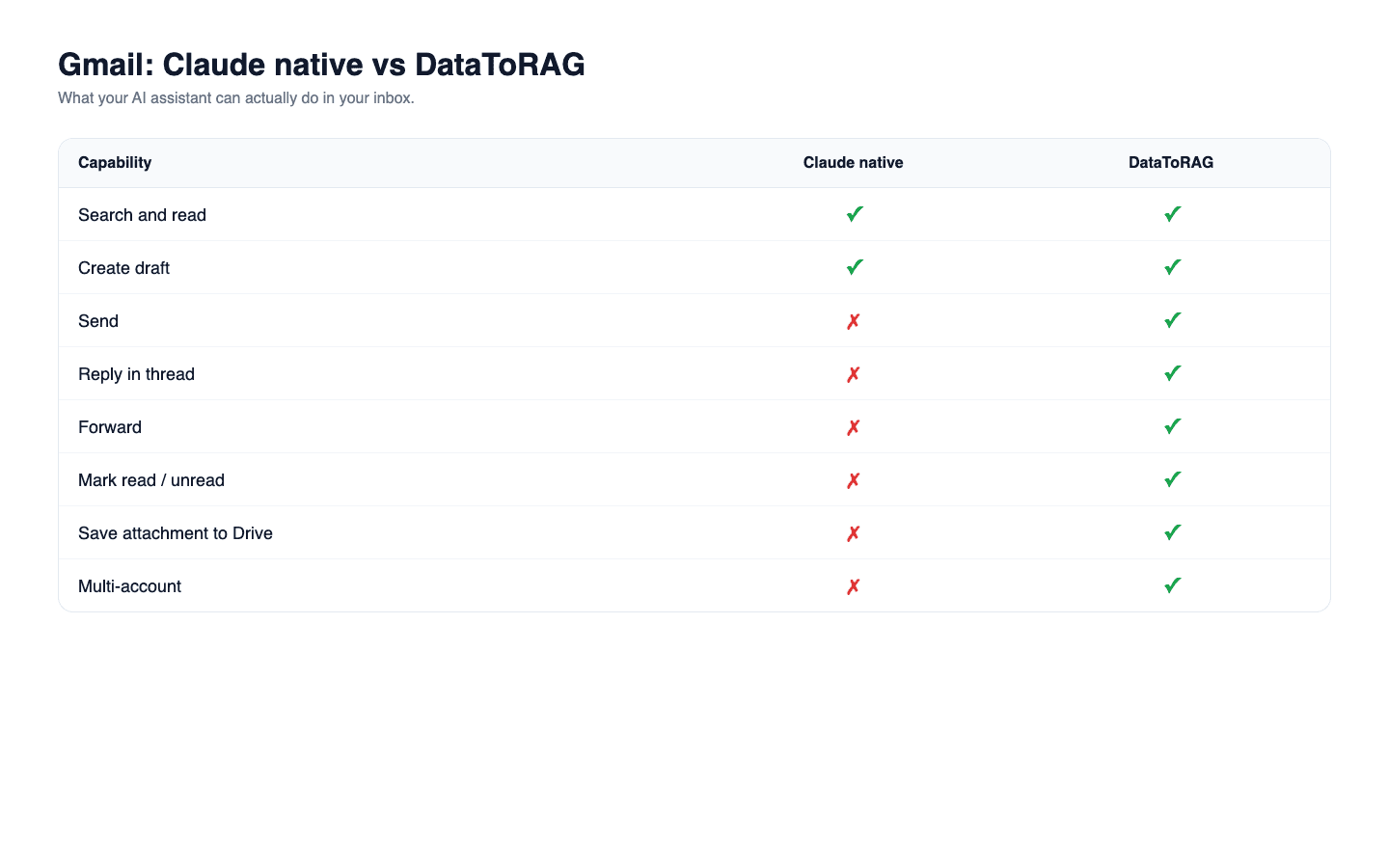Click the 'Gmail: Claude native vs DataToRAG' heading
Image resolution: width=1389 pixels, height=868 pixels.
(x=321, y=65)
